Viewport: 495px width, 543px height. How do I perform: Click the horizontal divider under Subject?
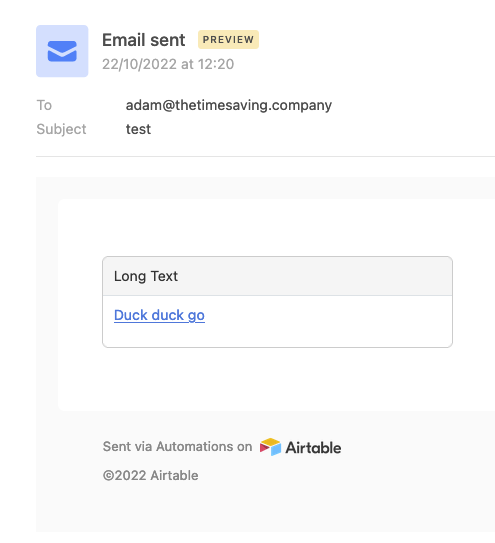pos(265,156)
